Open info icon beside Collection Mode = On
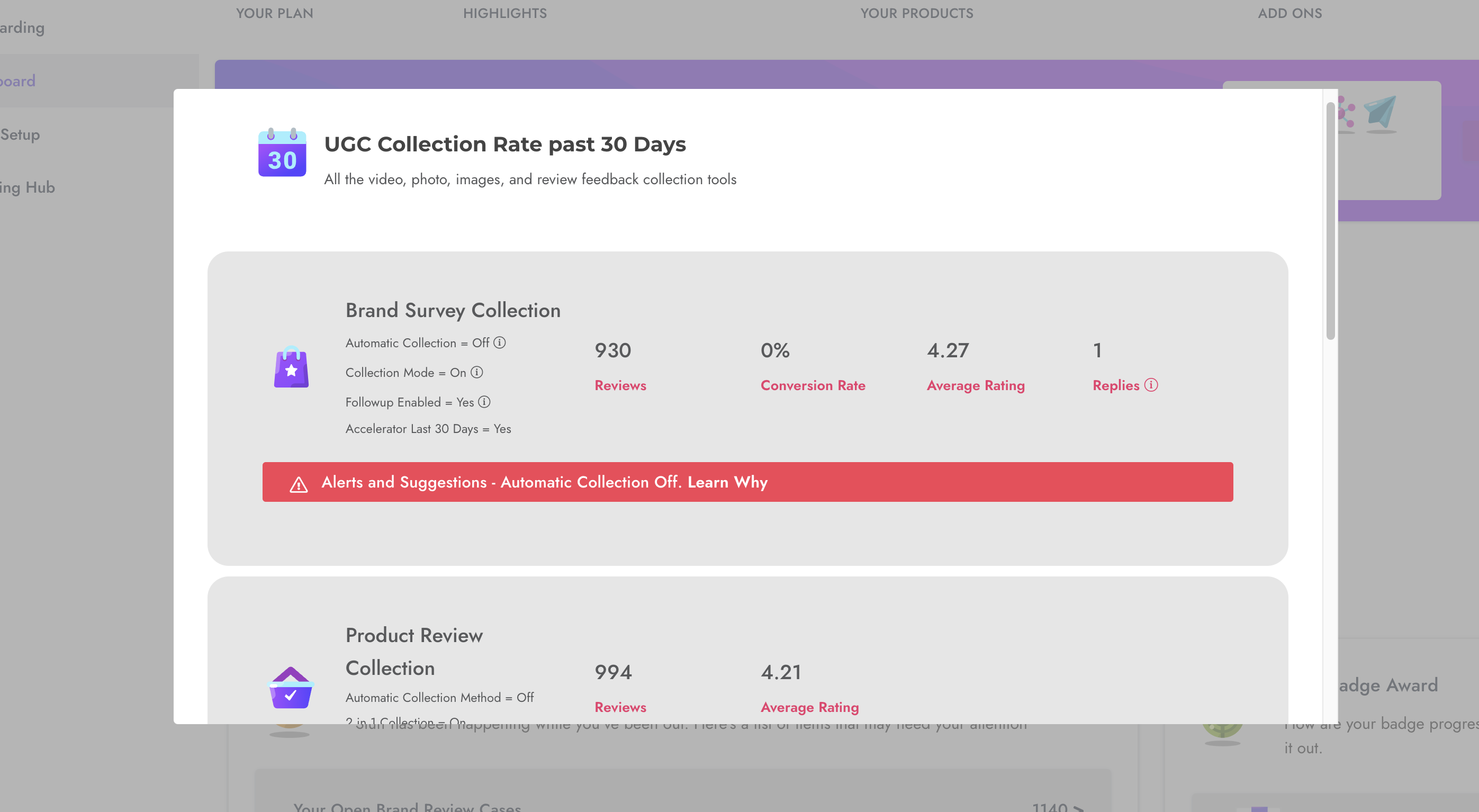 click(476, 372)
